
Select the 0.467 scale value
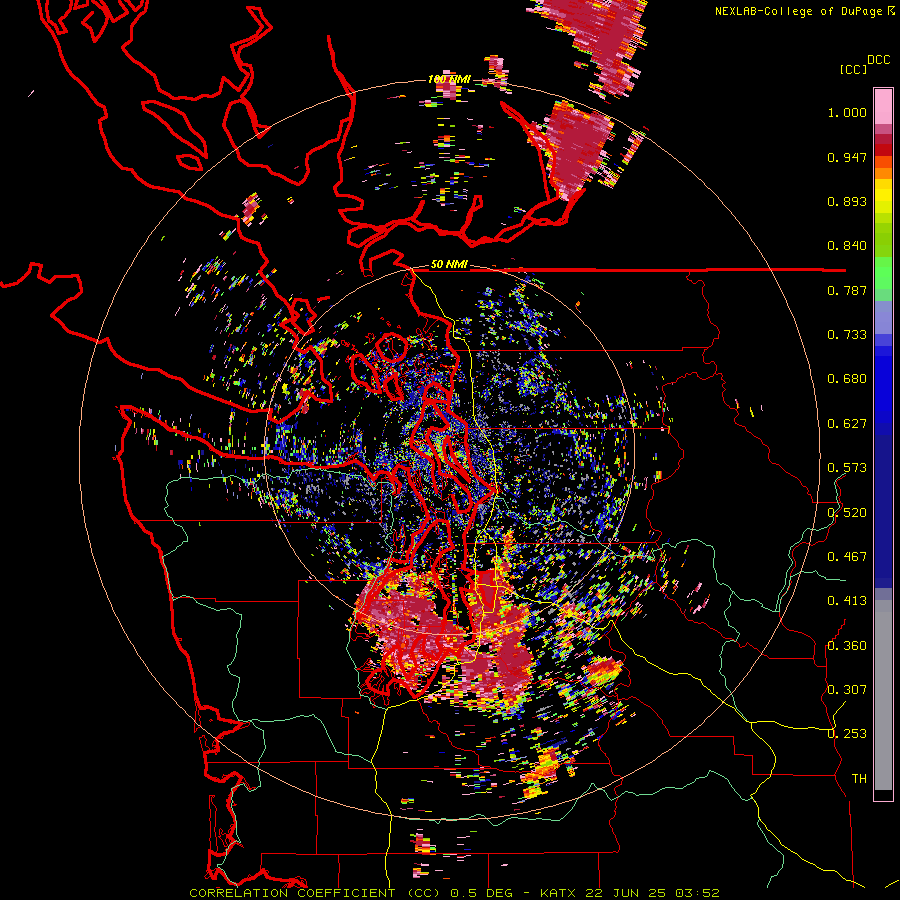coord(847,556)
